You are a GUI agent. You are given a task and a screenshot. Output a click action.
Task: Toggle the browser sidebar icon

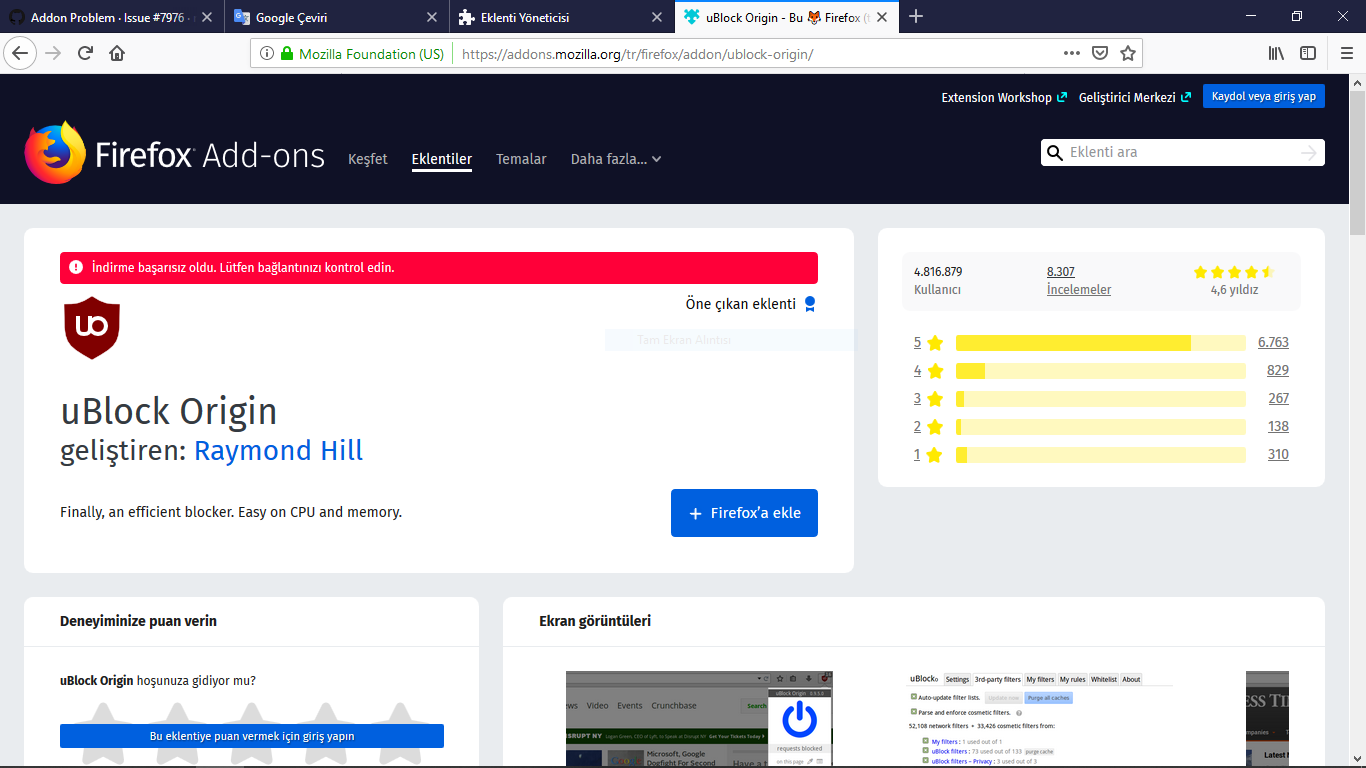[1308, 53]
